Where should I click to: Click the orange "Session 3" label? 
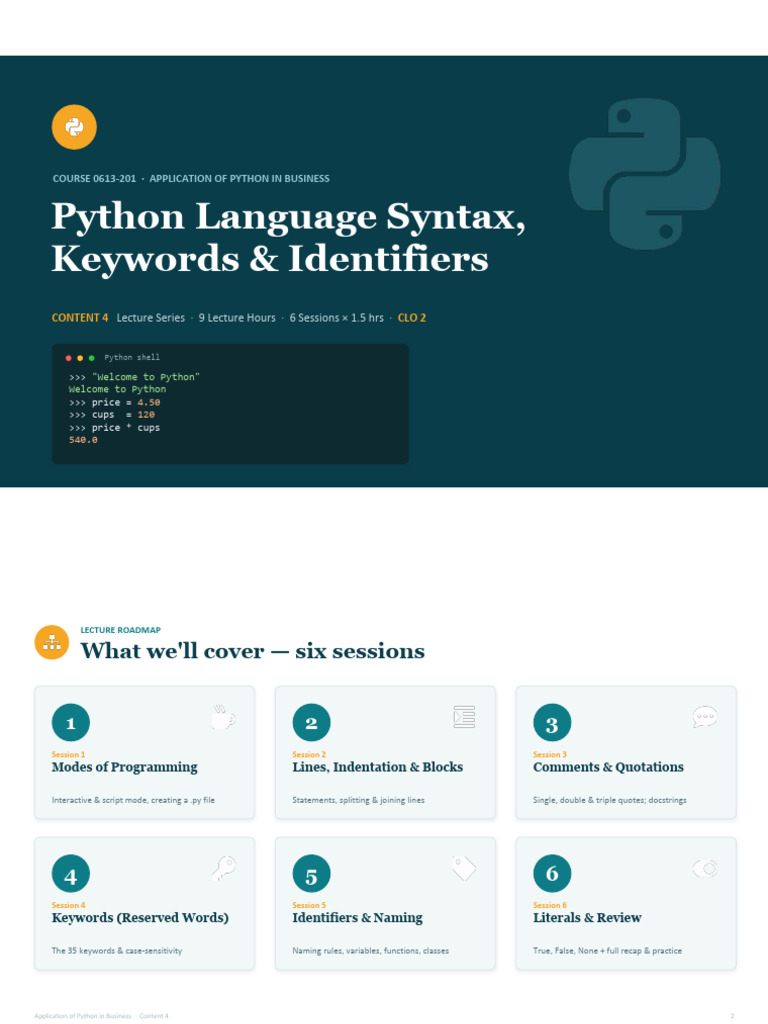click(x=550, y=754)
